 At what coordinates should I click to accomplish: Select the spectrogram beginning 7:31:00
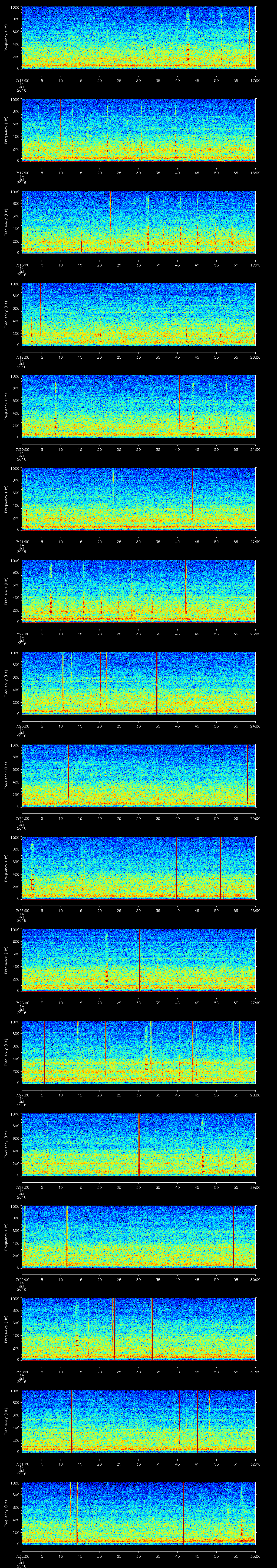coord(139,1421)
